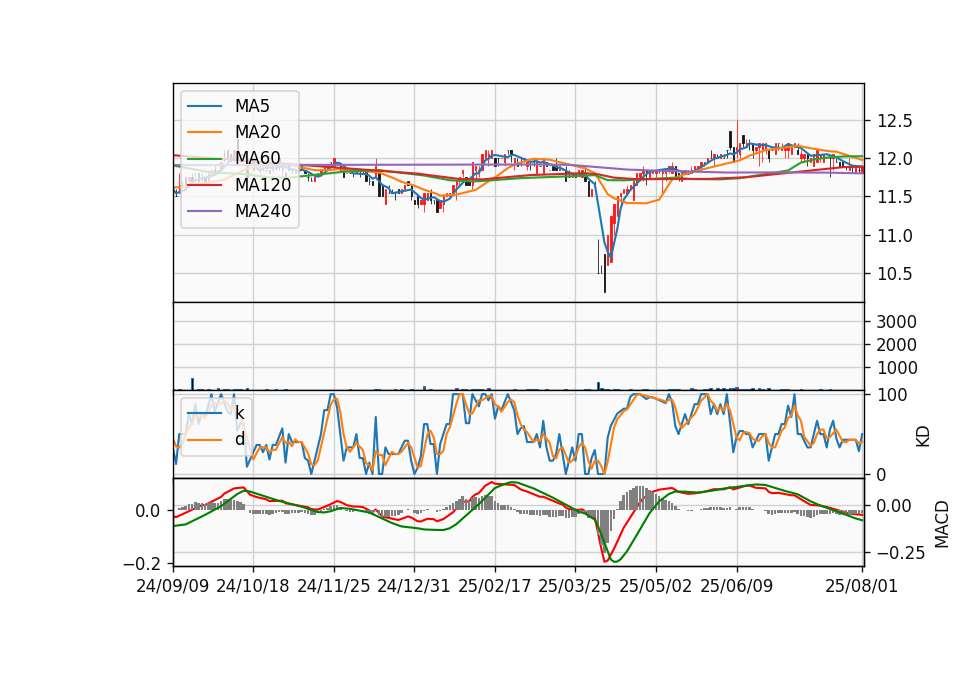Click the 3000 volume axis label
The width and height of the screenshot is (960, 690).
pos(896,322)
